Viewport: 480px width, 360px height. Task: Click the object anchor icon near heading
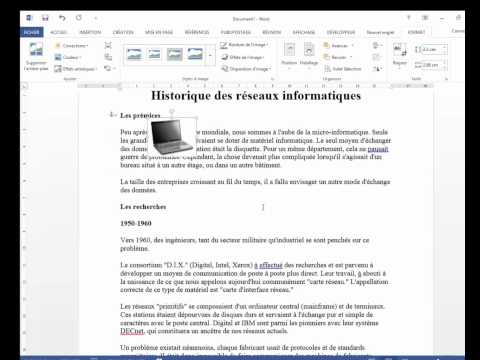point(112,115)
